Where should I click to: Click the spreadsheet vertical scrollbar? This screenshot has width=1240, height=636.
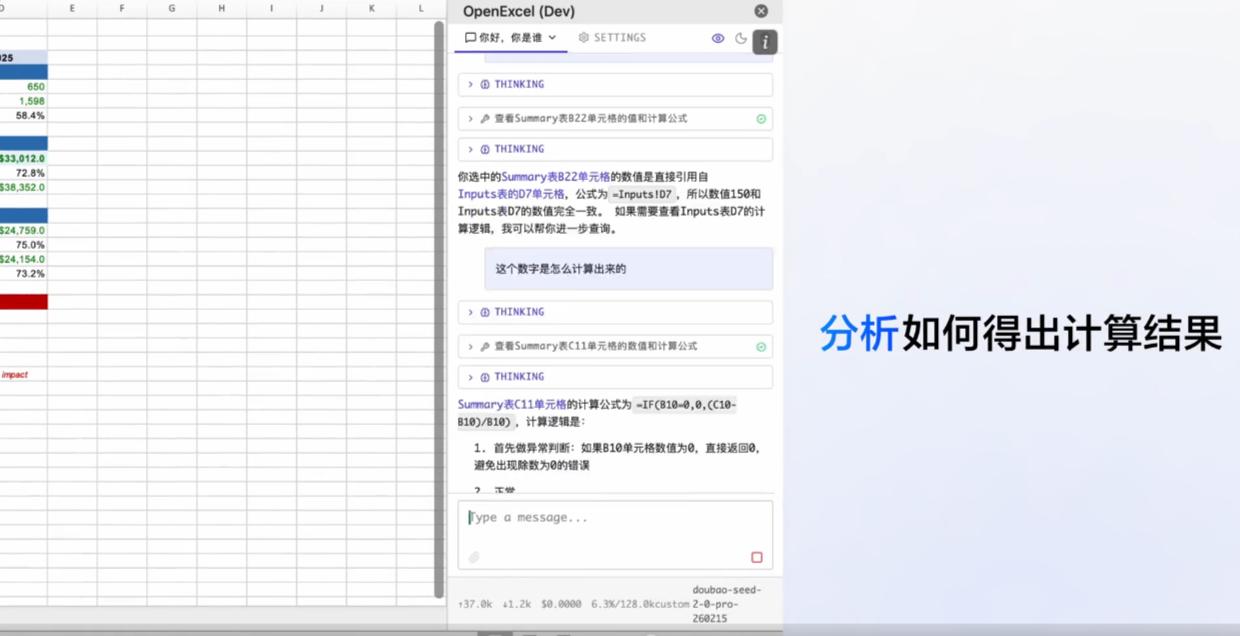pyautogui.click(x=439, y=300)
